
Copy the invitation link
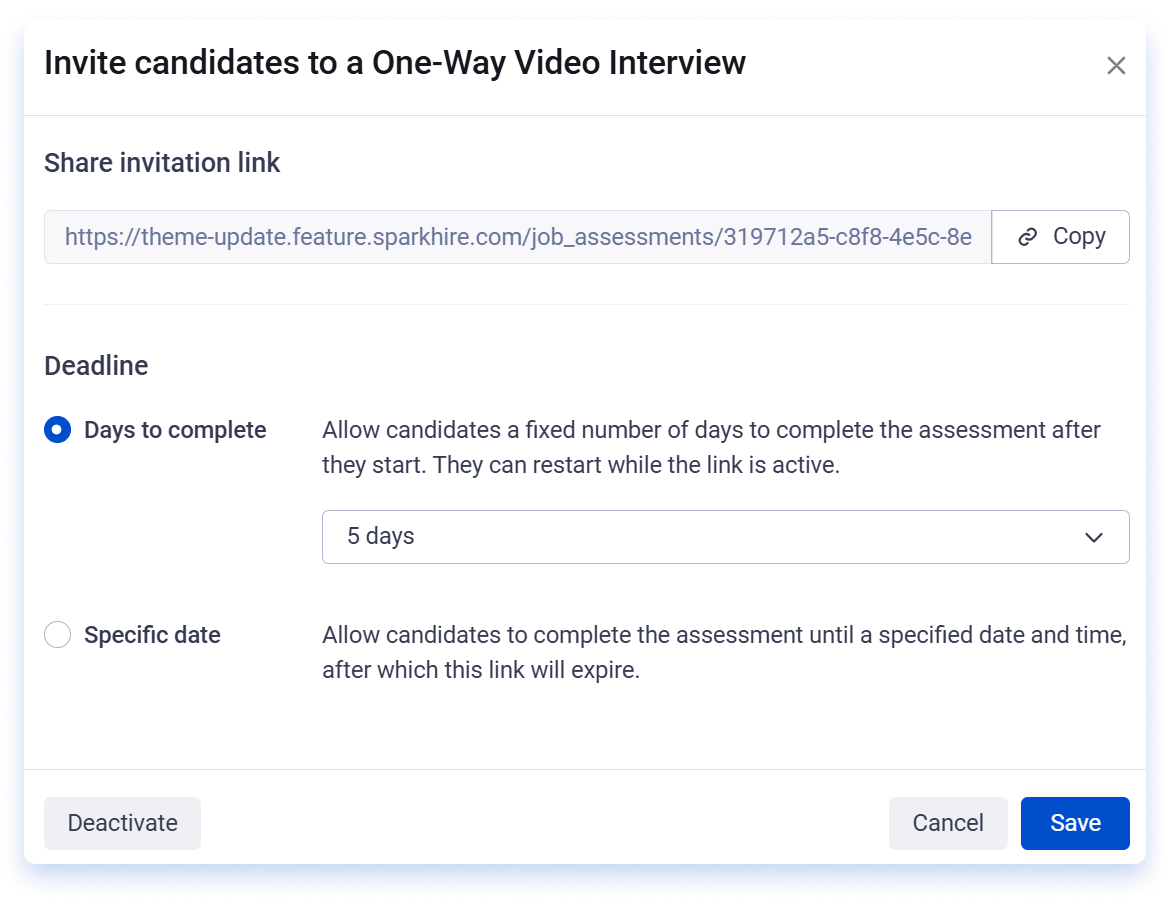pos(1060,237)
